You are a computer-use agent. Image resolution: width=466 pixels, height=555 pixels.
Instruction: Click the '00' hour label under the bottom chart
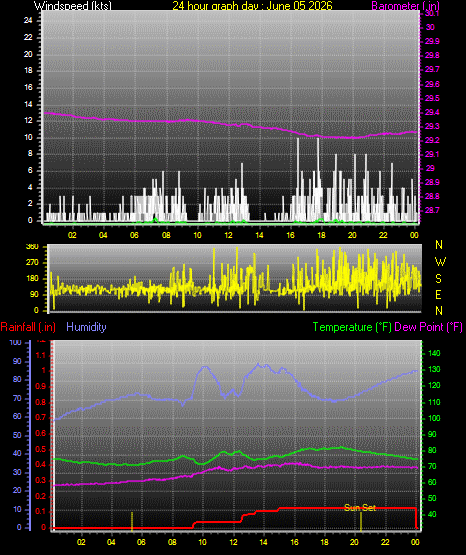point(415,542)
